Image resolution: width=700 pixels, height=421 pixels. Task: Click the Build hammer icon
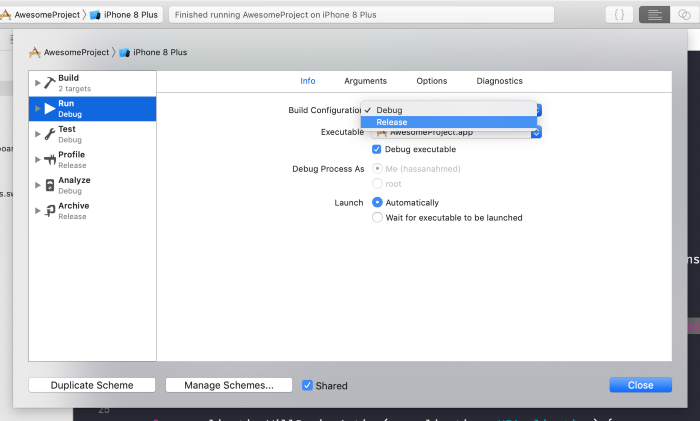click(50, 83)
